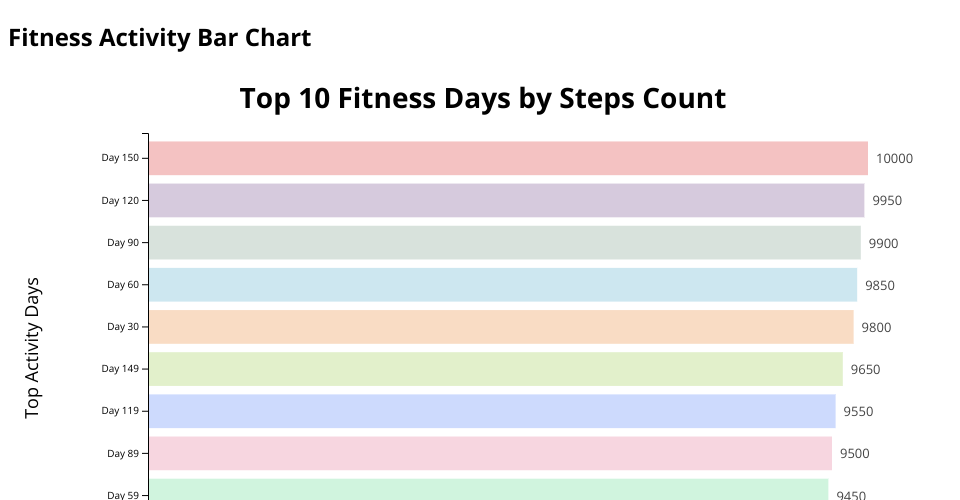Click the 9950 steps value label
The image size is (960, 500).
[887, 200]
